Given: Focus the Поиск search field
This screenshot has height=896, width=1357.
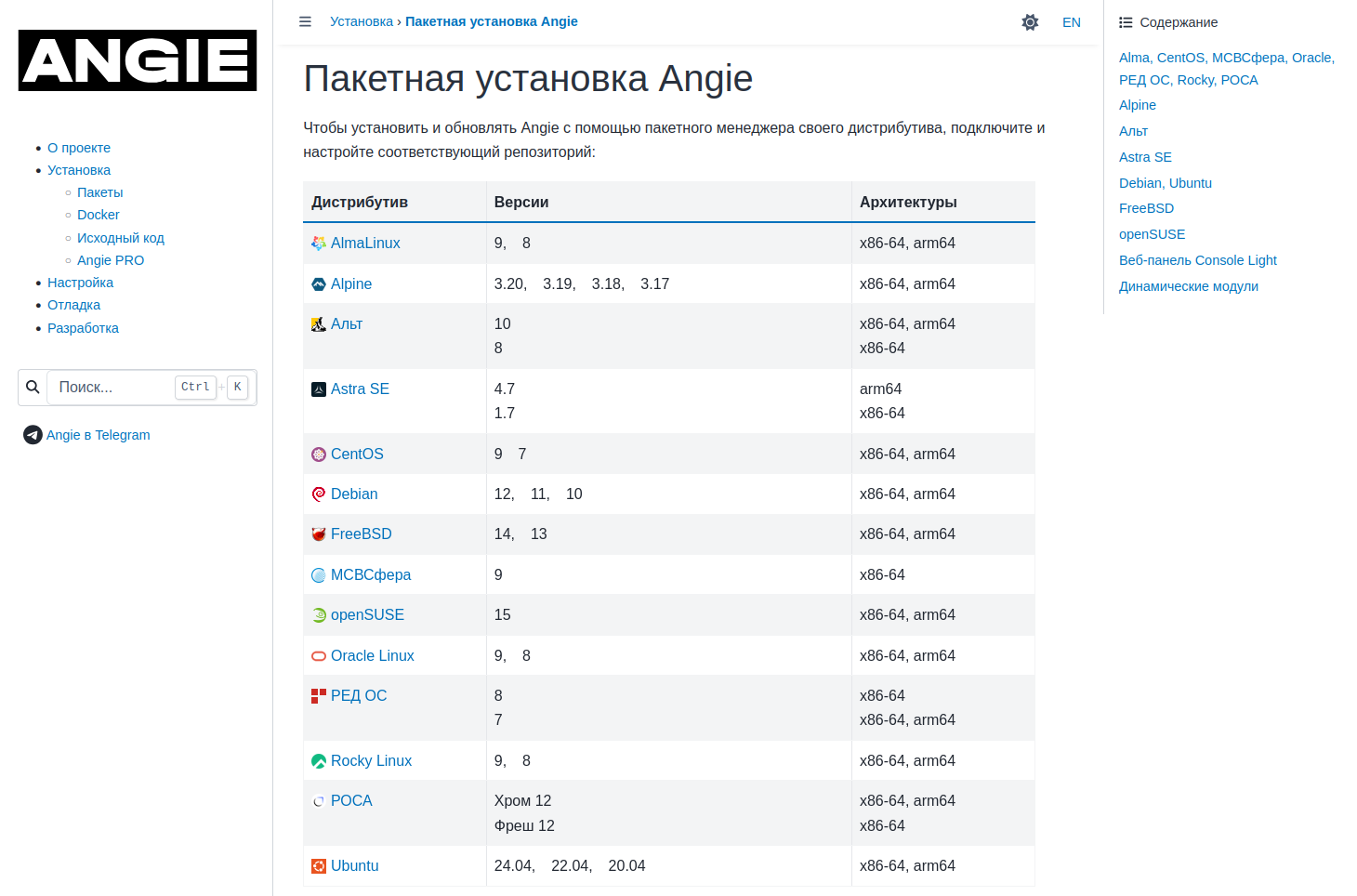Looking at the screenshot, I should pos(152,387).
